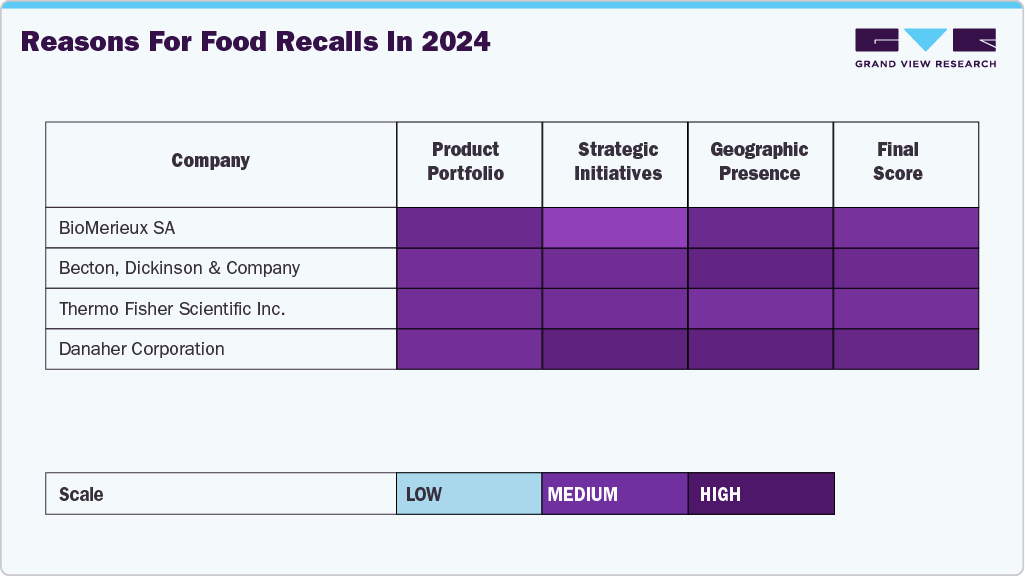Click Danaher Corporation Product Portfolio cell

pos(469,349)
